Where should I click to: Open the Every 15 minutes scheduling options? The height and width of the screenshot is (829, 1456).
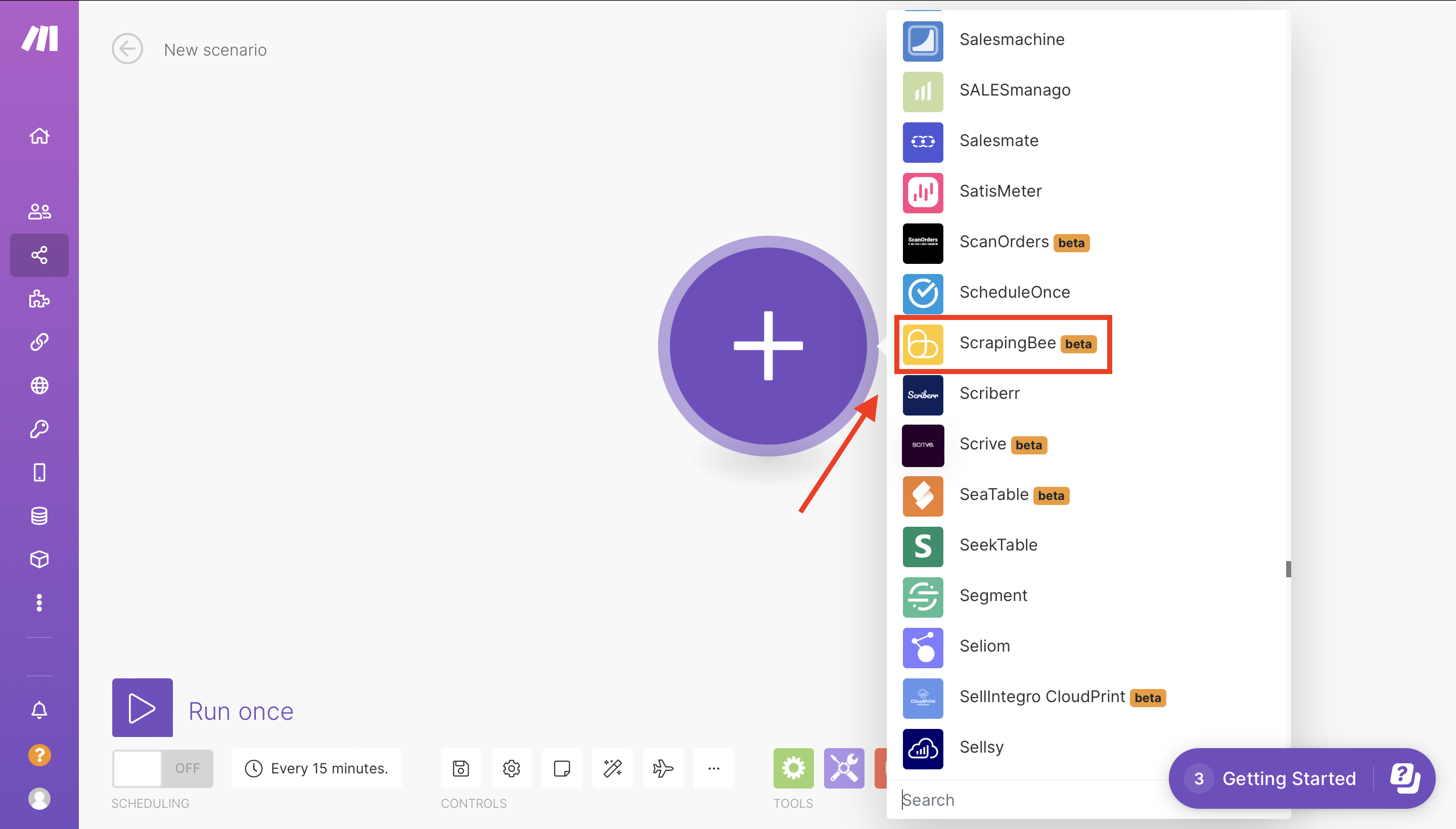316,768
